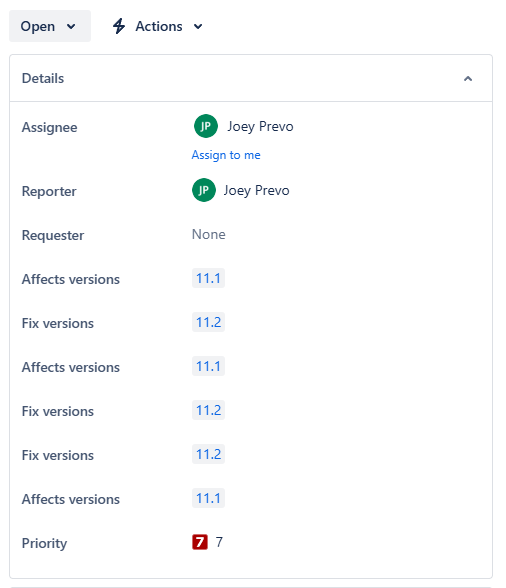Open 11.1 tag between two Fix versions rows

coord(208,366)
